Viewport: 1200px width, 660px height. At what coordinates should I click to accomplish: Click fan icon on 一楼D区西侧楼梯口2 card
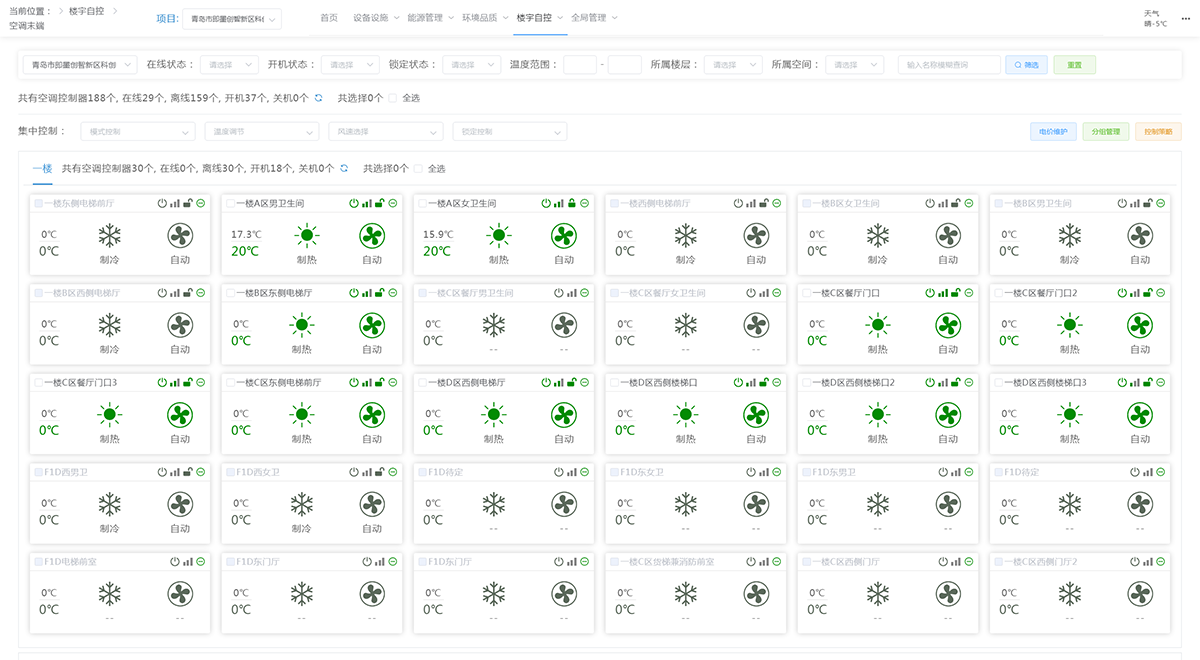click(948, 416)
